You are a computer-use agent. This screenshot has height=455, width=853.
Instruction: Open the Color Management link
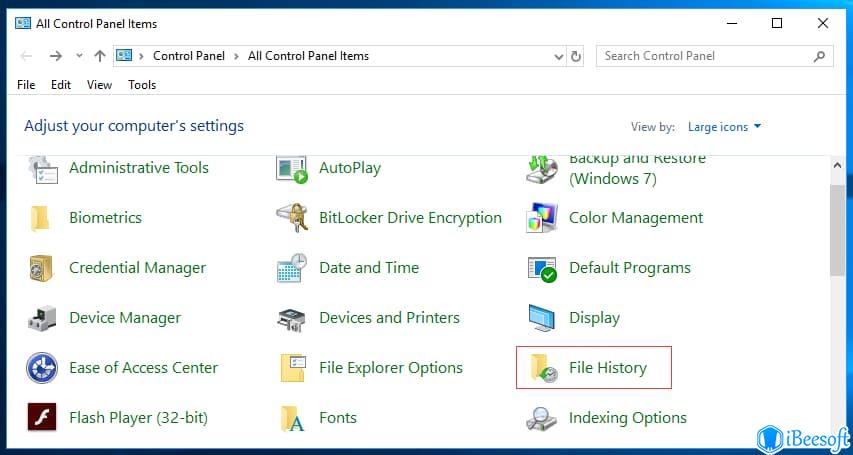[x=636, y=218]
